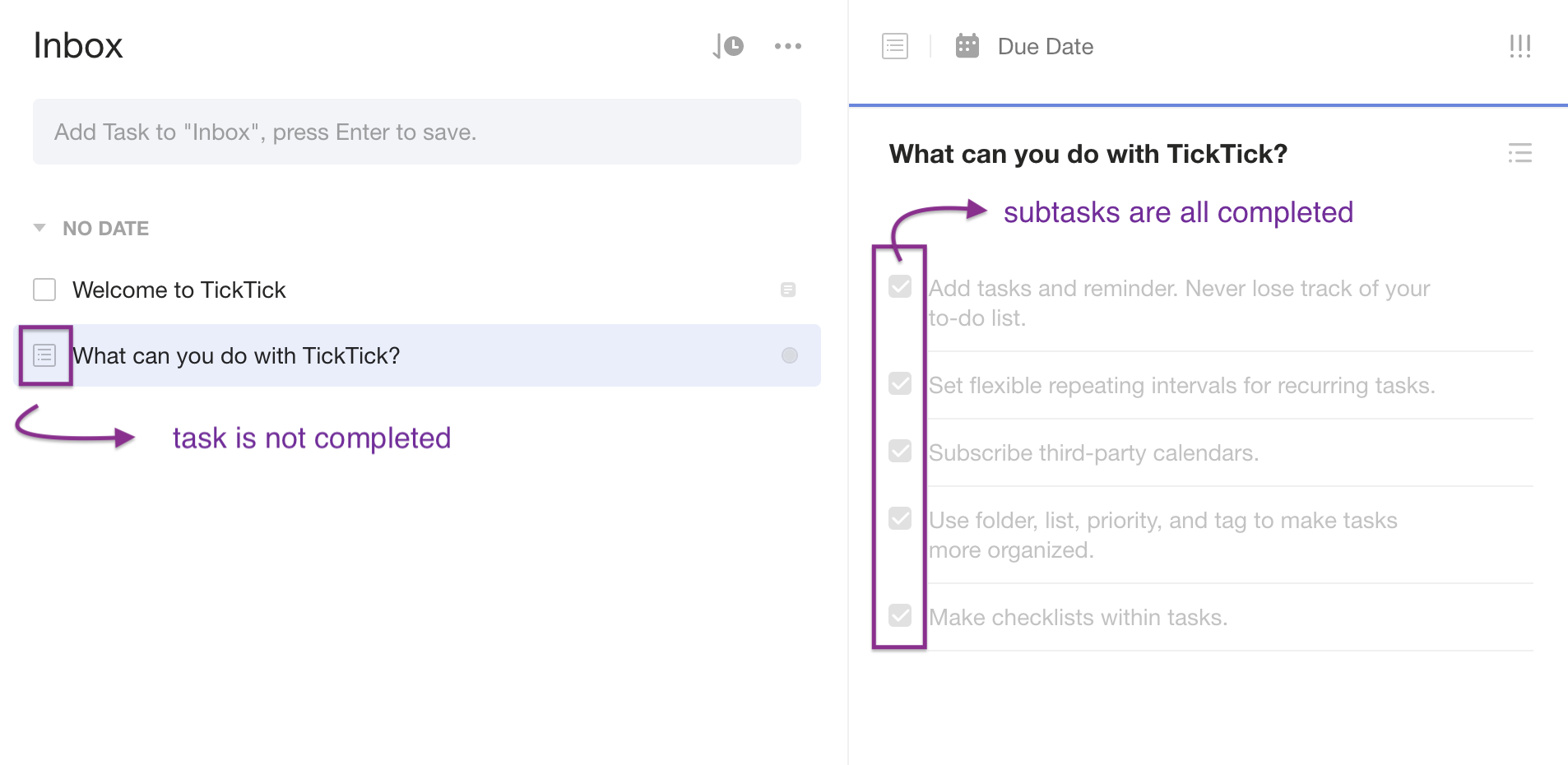The height and width of the screenshot is (765, 1568).
Task: Click the Due Date label
Action: click(1046, 47)
